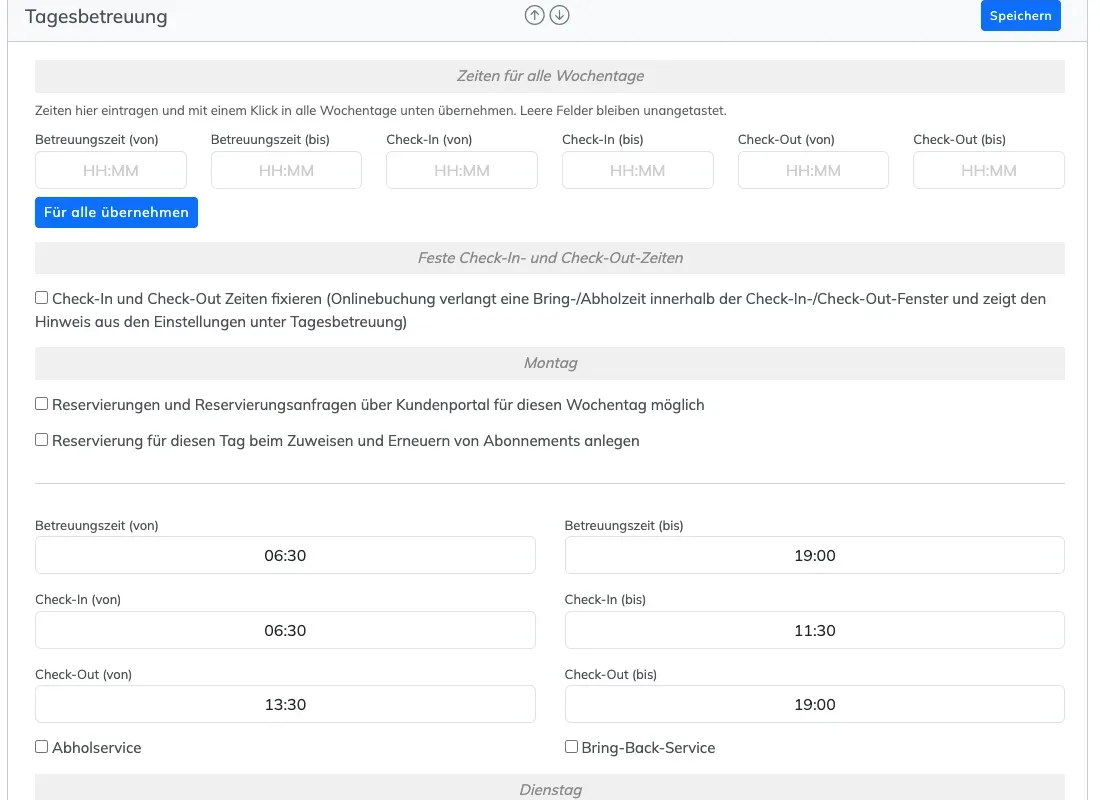Click the Speichern button
The image size is (1100, 800).
(x=1020, y=15)
